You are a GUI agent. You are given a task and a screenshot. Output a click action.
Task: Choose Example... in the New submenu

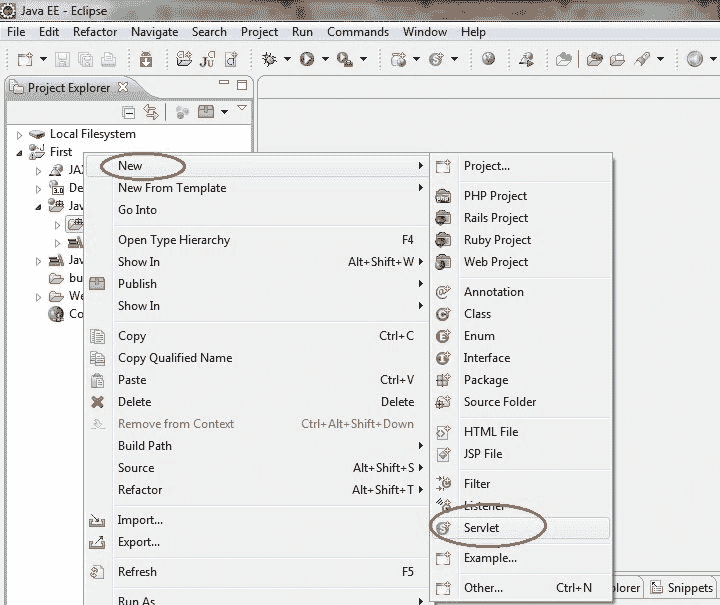521,558
